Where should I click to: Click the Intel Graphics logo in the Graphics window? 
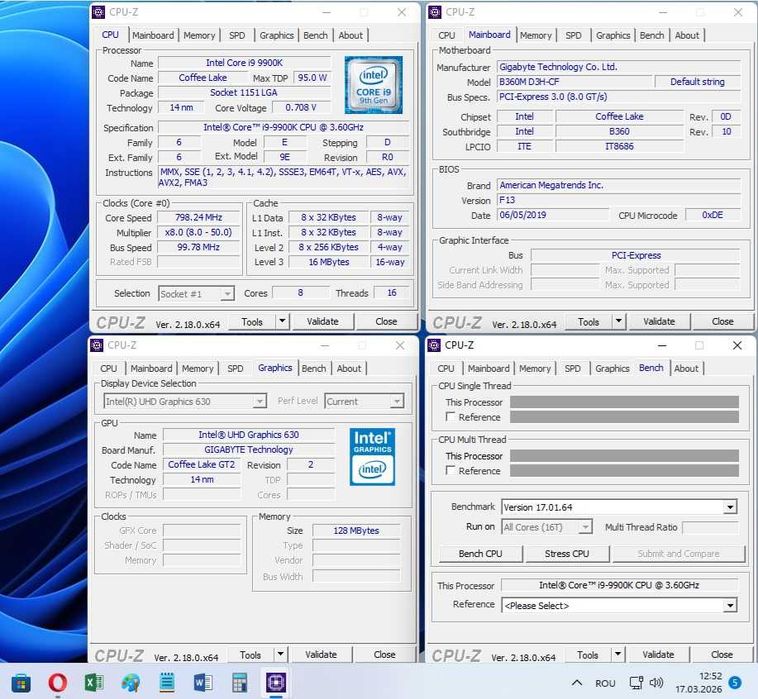[x=372, y=456]
